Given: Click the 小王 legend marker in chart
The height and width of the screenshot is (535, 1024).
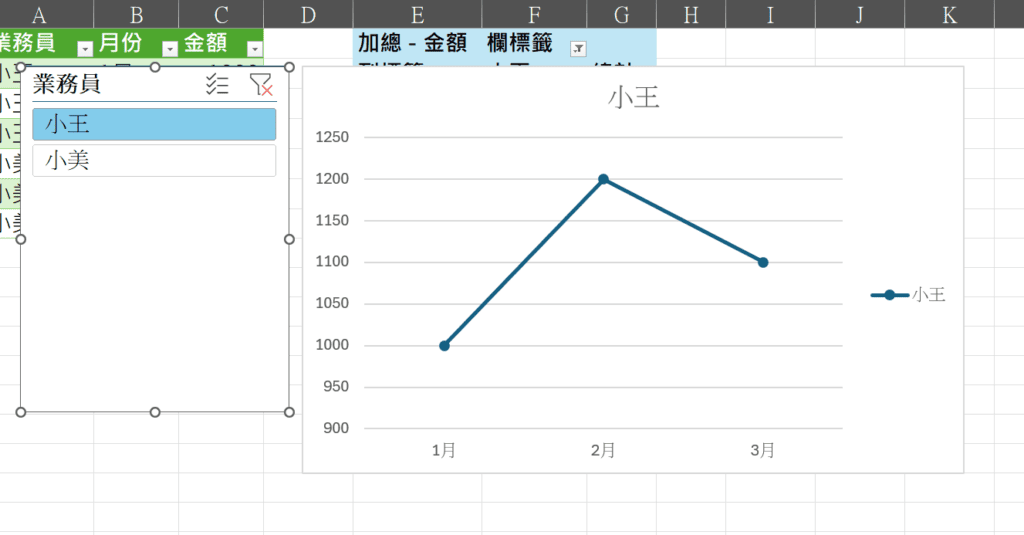Looking at the screenshot, I should 889,295.
